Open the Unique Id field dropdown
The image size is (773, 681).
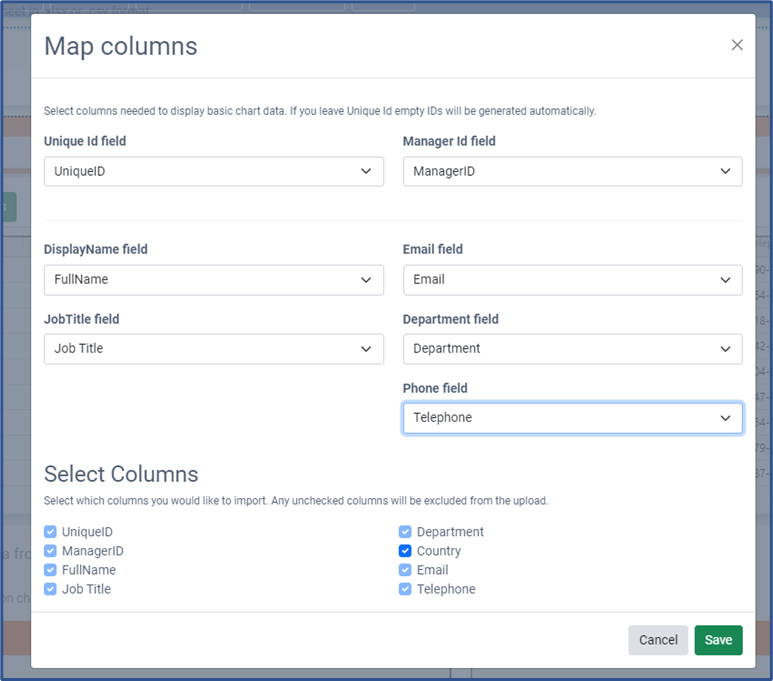pyautogui.click(x=213, y=171)
